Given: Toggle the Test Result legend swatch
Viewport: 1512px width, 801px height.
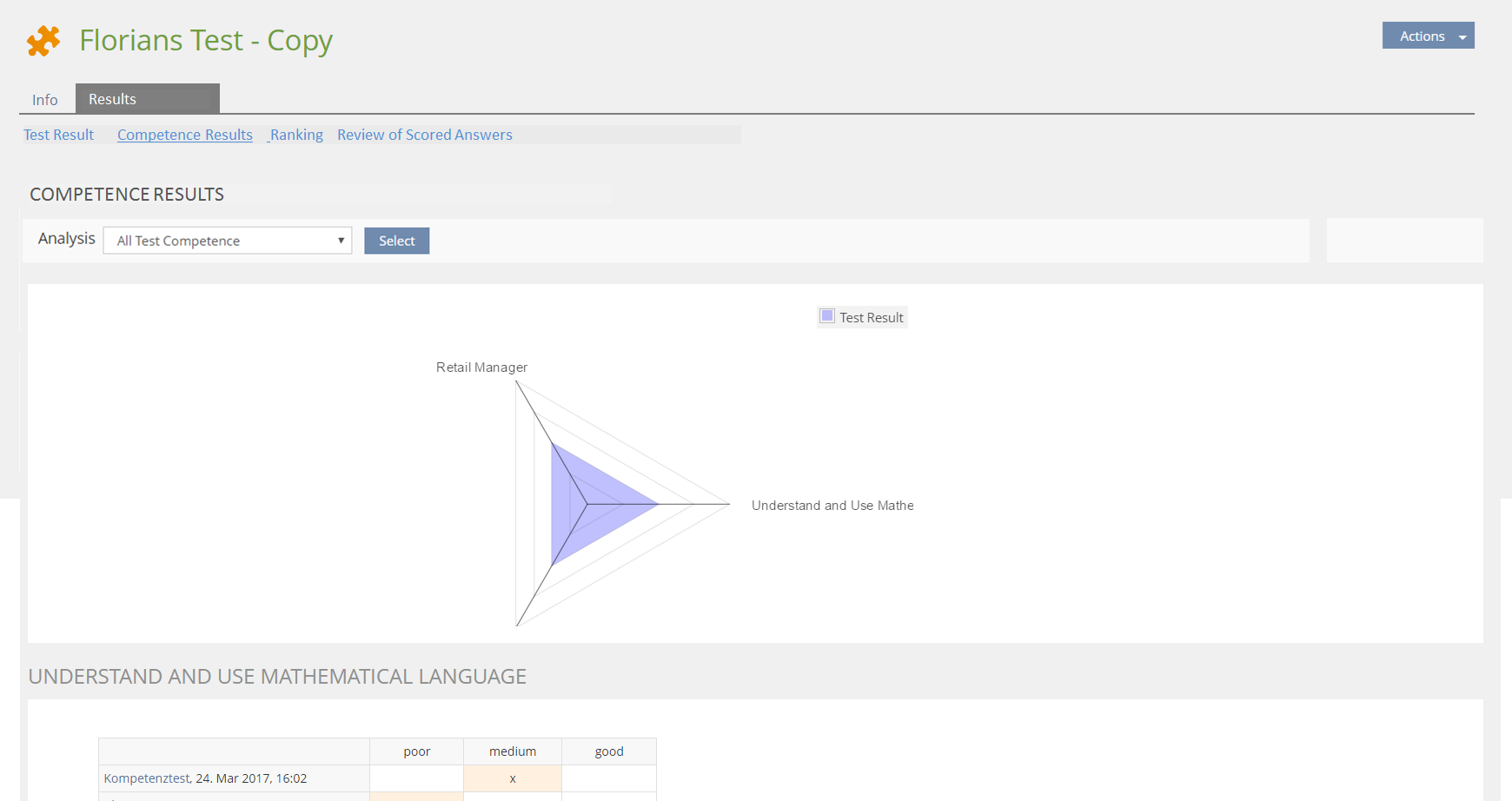Looking at the screenshot, I should point(827,316).
